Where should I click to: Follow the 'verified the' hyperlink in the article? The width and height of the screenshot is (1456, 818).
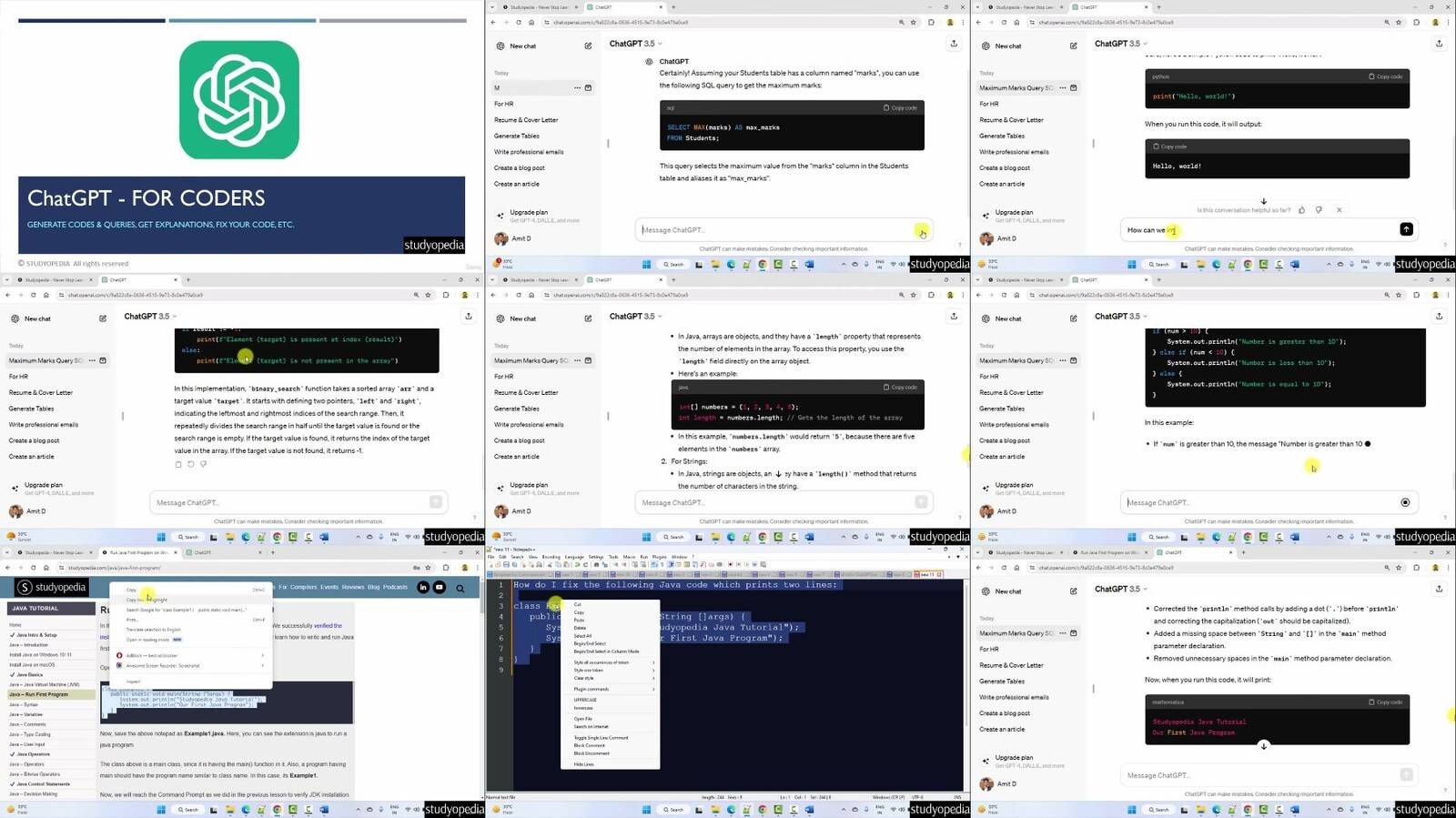point(328,626)
